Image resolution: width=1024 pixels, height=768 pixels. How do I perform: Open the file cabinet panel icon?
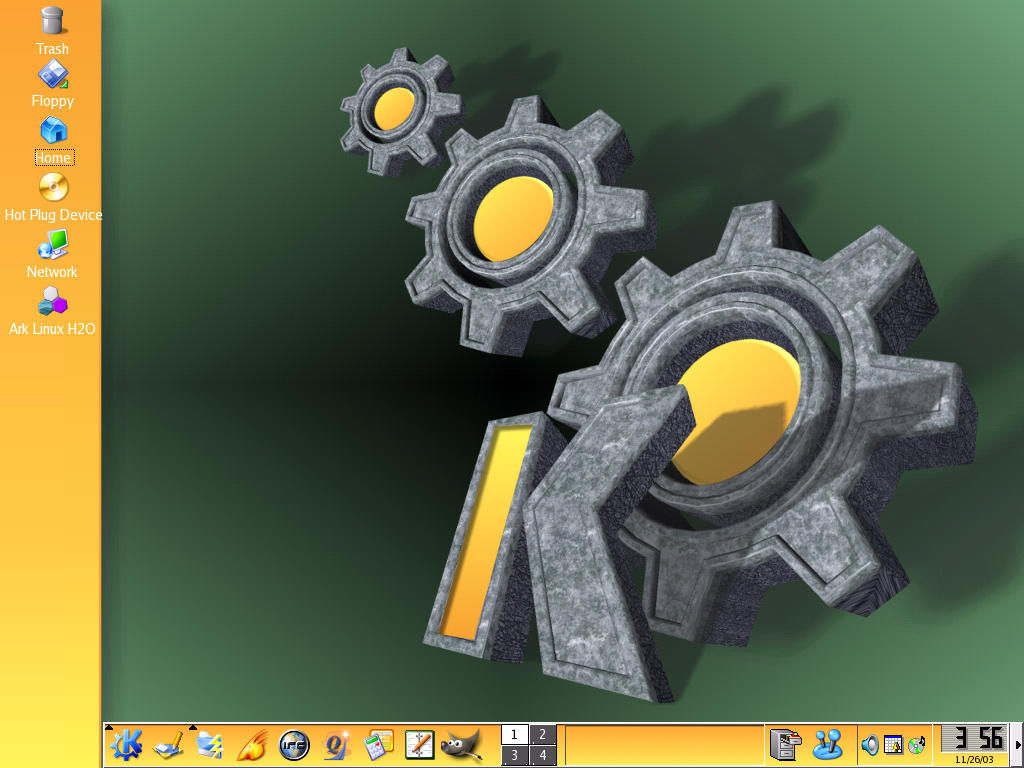[786, 745]
